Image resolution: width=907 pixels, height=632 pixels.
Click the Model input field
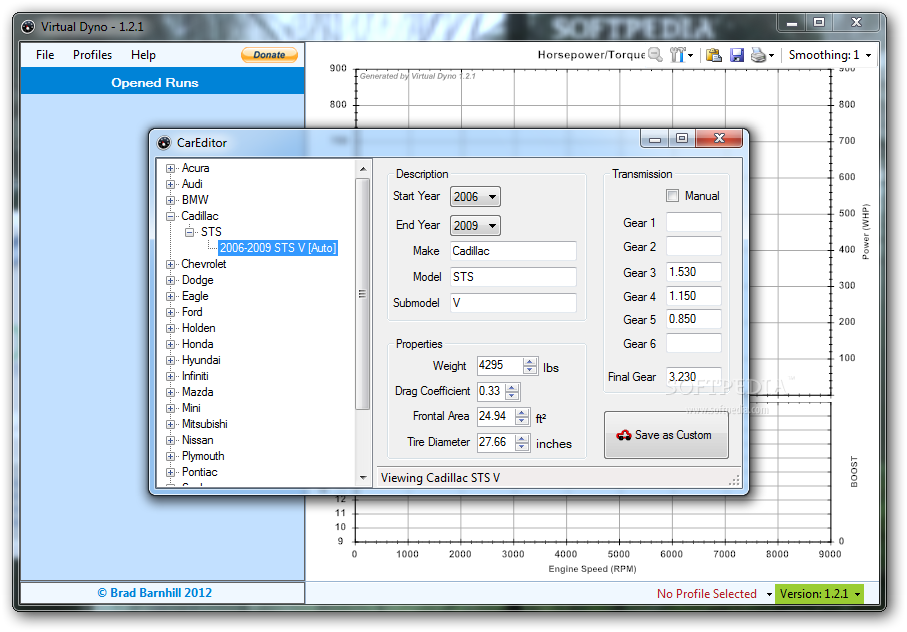(513, 277)
